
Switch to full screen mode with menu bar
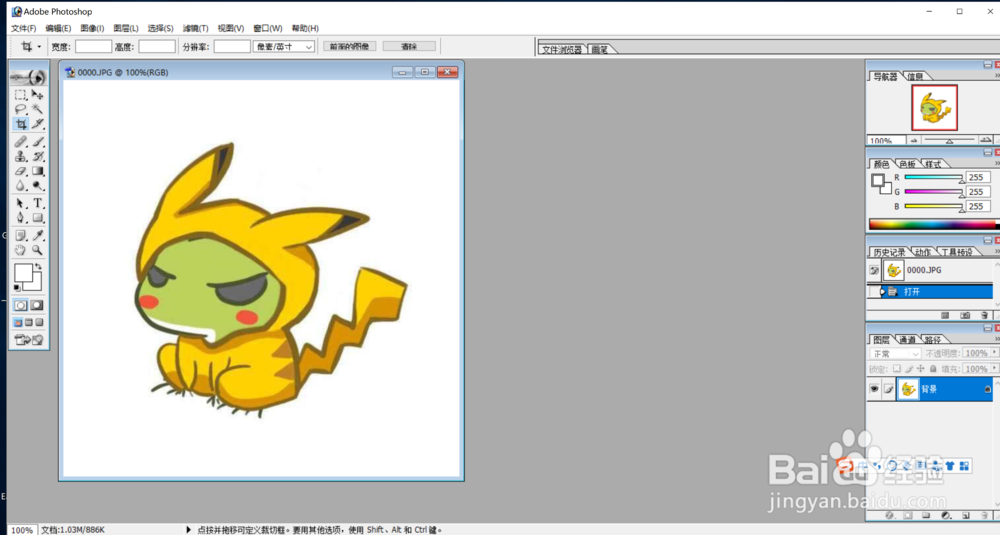[x=29, y=323]
